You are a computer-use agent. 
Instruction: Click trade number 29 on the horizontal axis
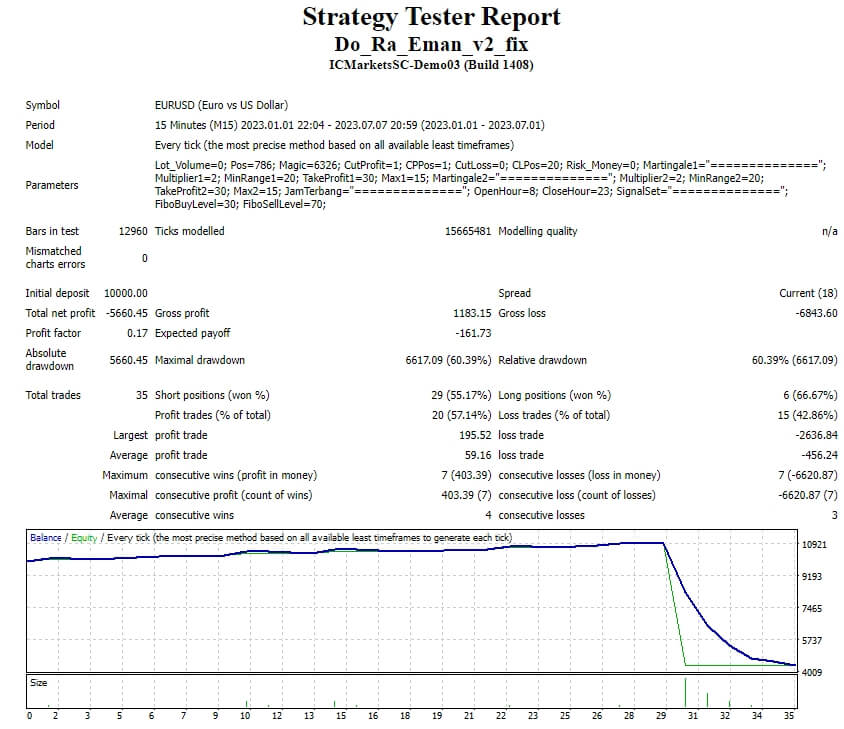click(660, 716)
